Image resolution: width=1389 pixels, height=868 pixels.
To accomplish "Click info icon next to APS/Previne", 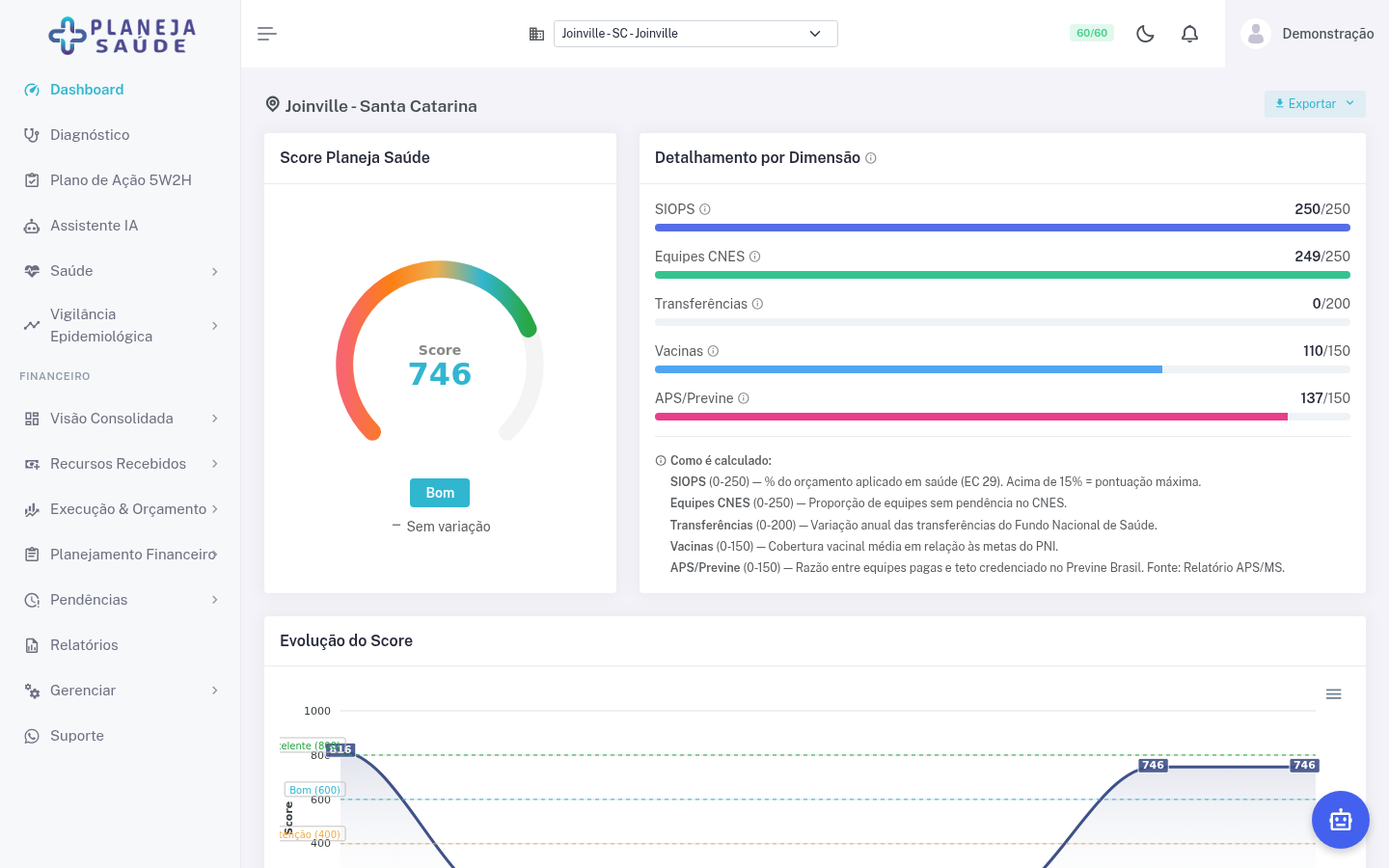I will (x=744, y=398).
